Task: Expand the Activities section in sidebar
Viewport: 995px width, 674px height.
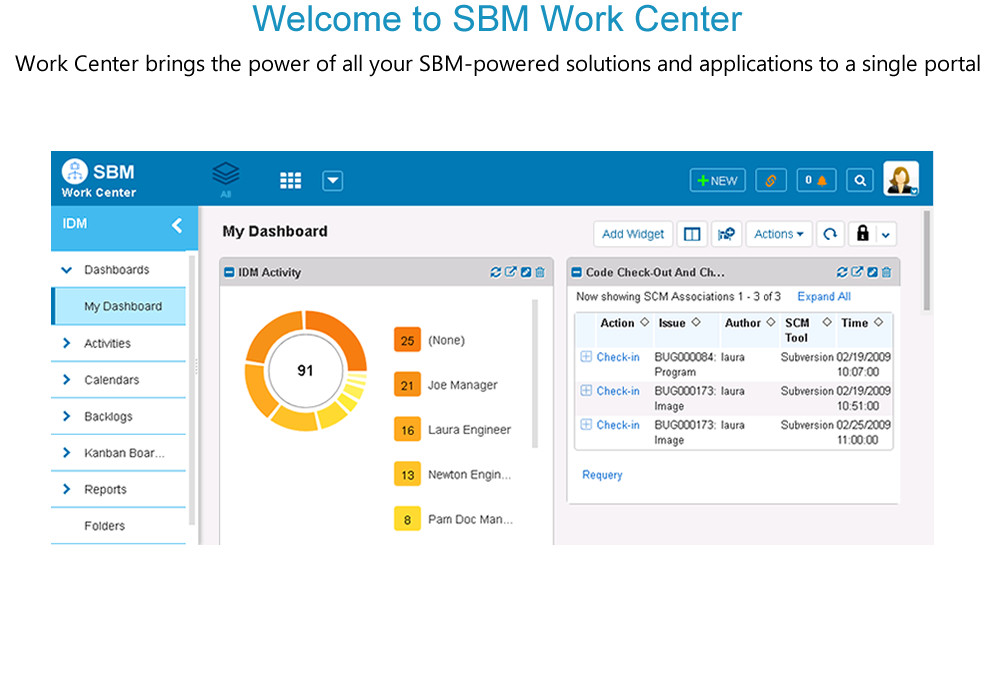Action: pyautogui.click(x=67, y=343)
